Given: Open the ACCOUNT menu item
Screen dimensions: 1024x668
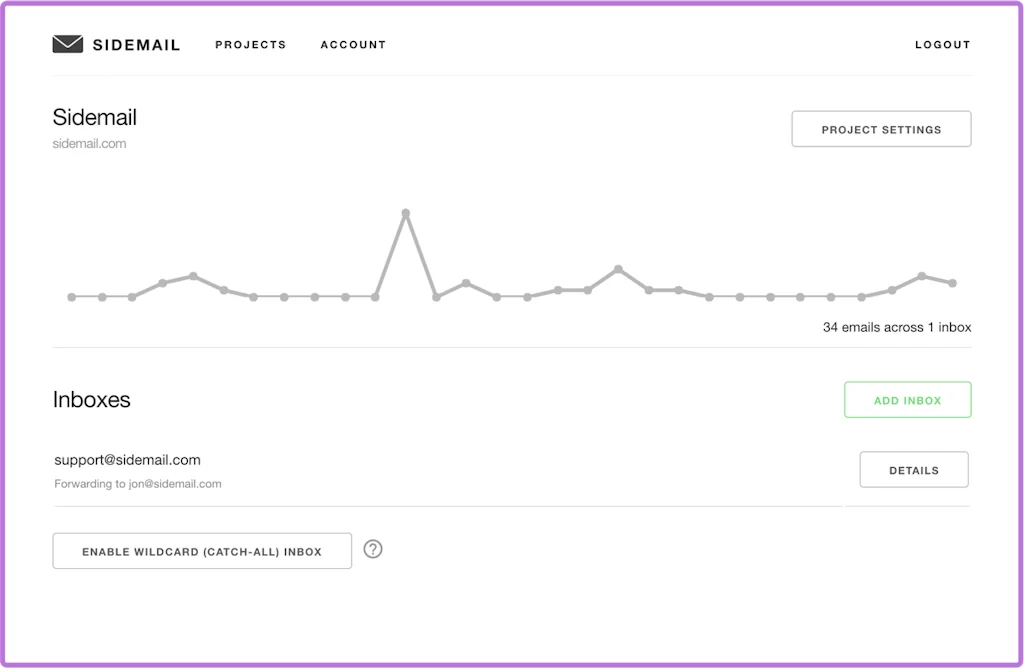Looking at the screenshot, I should (353, 45).
